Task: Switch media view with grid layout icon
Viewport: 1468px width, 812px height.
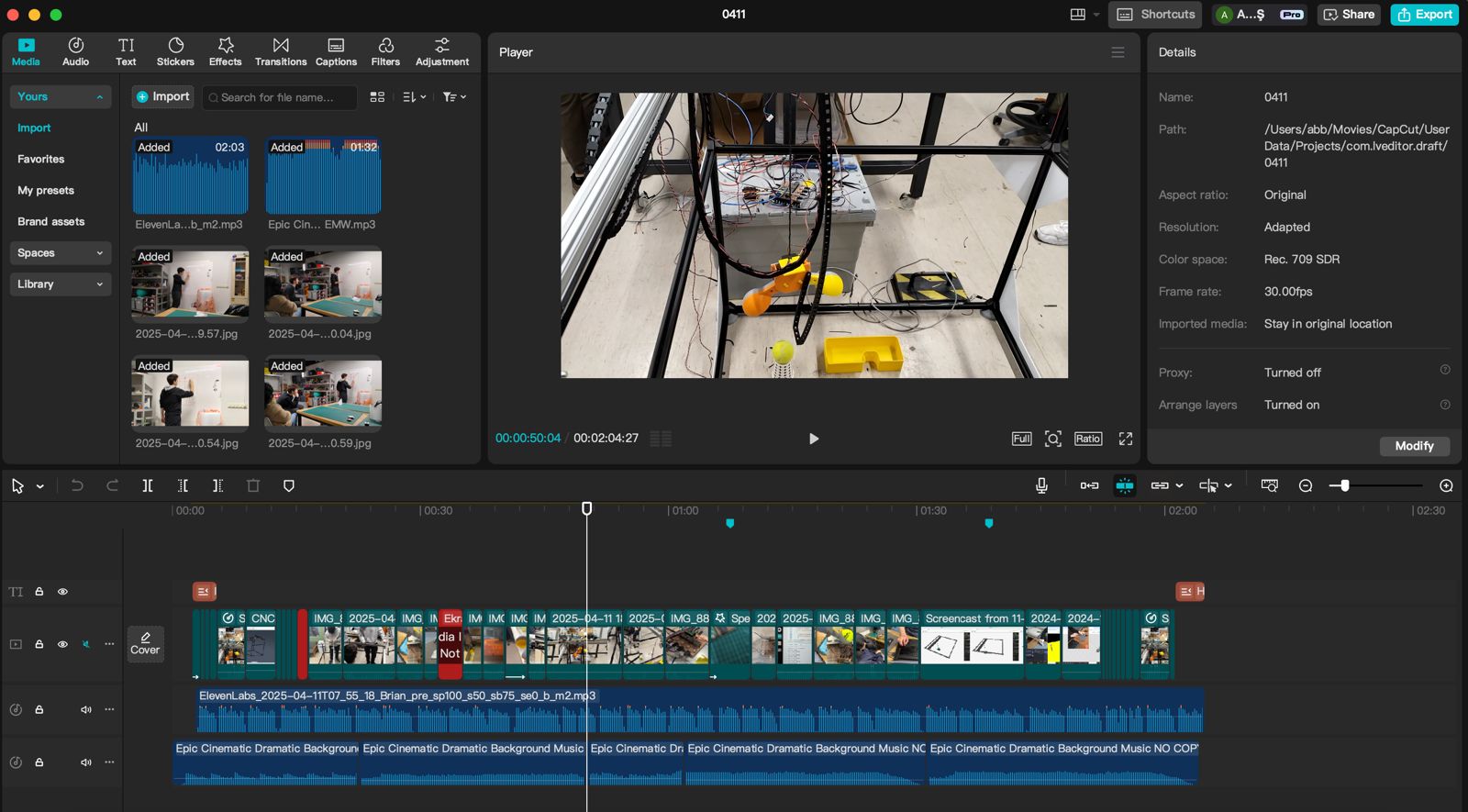Action: pos(377,96)
